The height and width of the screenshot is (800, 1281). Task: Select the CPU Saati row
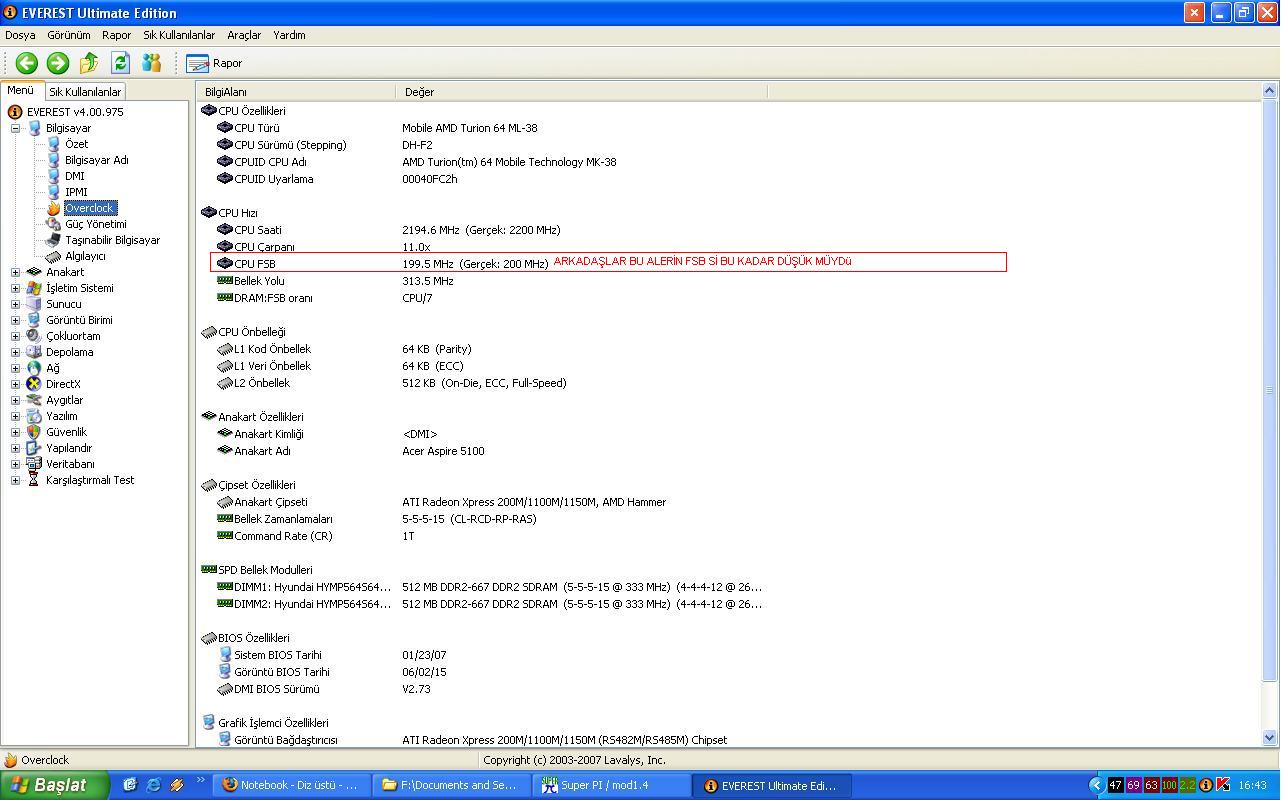point(490,230)
